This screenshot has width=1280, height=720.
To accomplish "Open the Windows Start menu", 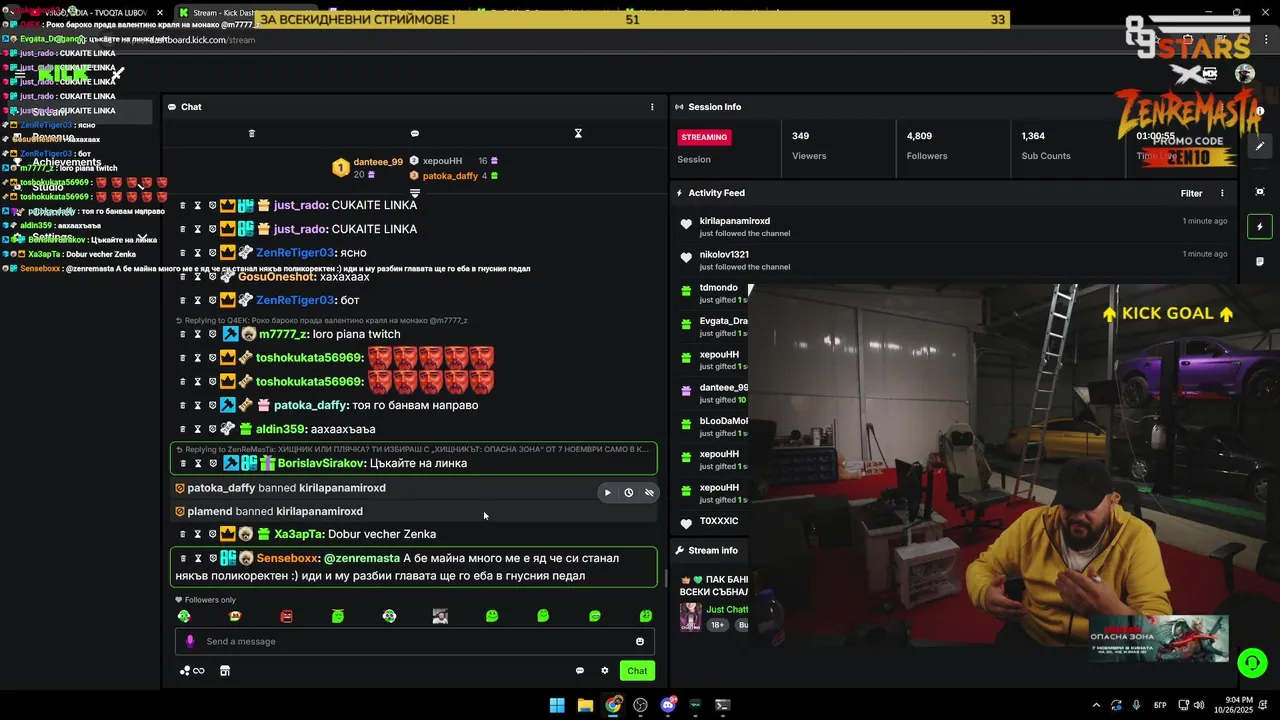I will click(x=557, y=705).
